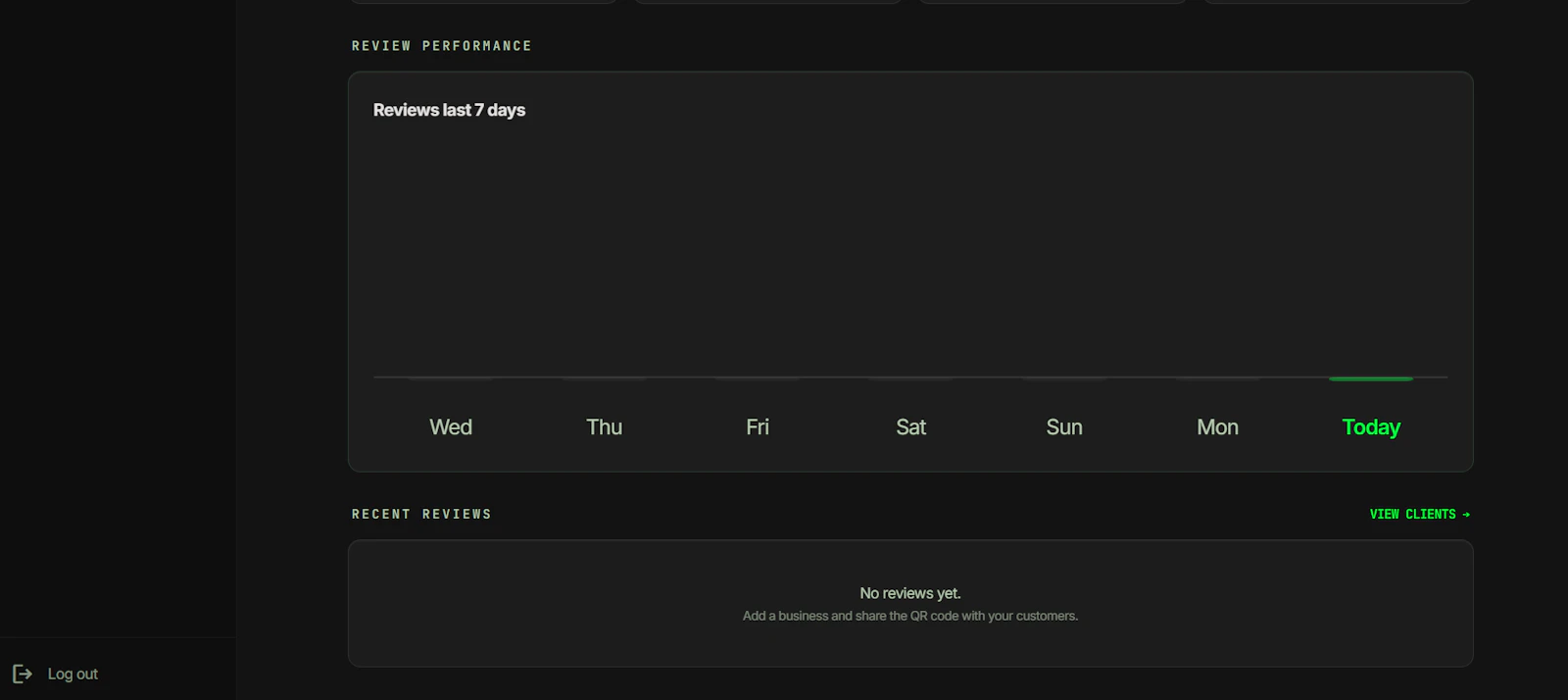This screenshot has height=700, width=1568.
Task: Select the Mon day label
Action: point(1218,427)
